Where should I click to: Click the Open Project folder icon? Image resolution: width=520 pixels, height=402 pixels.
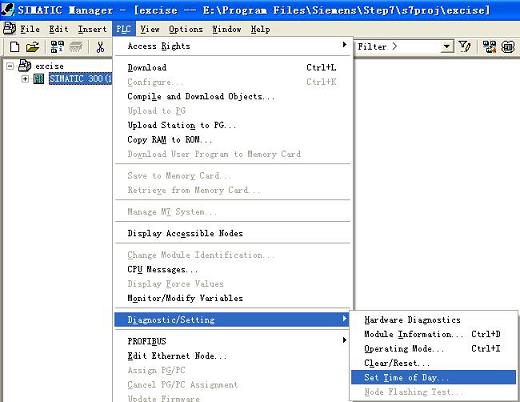[33, 47]
